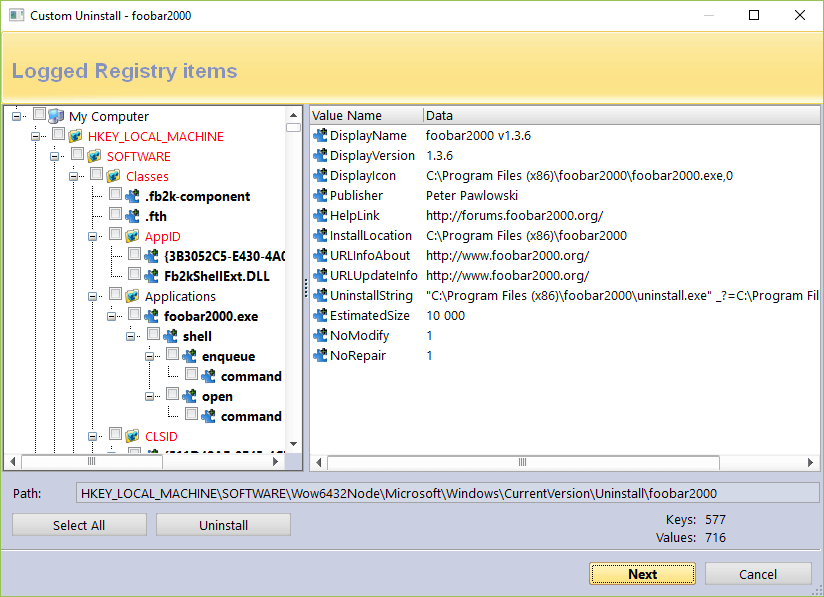Click the Uninstall button
The height and width of the screenshot is (597, 824).
pos(223,525)
